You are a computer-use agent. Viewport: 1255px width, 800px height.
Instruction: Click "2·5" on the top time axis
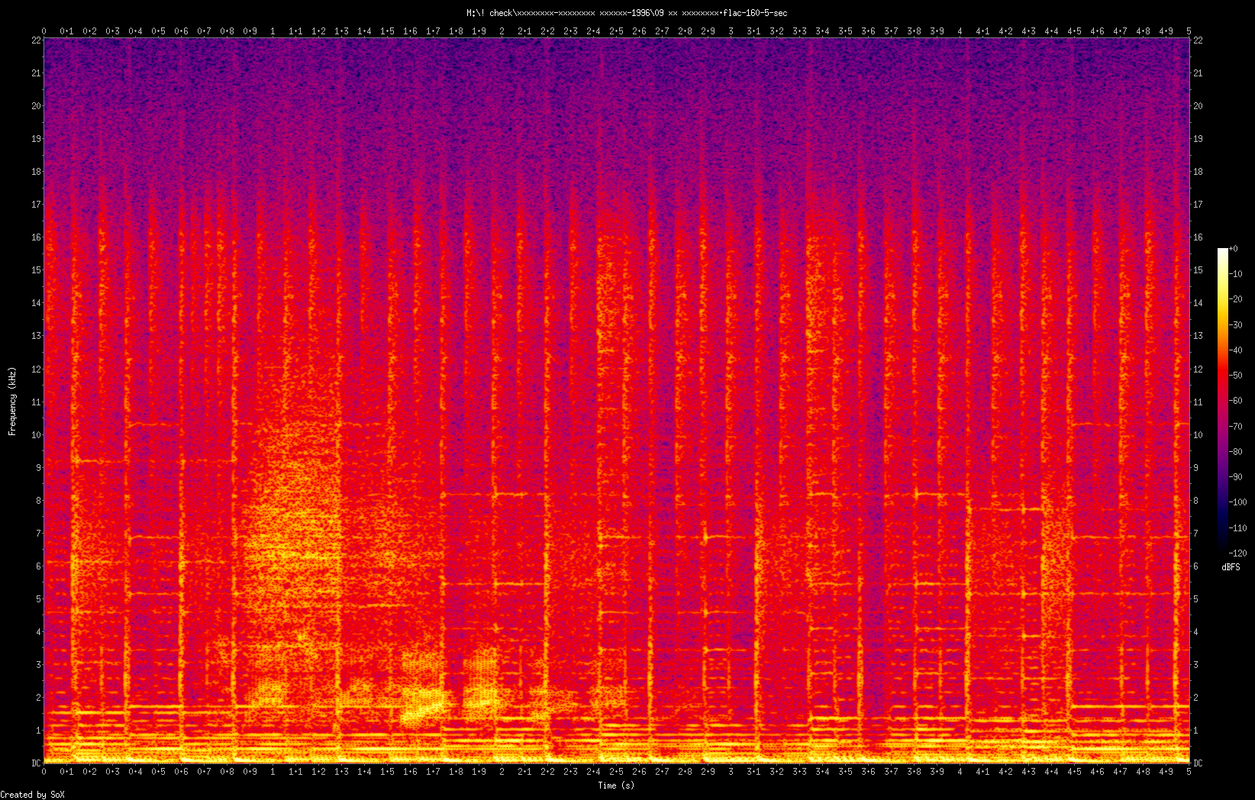pos(616,31)
